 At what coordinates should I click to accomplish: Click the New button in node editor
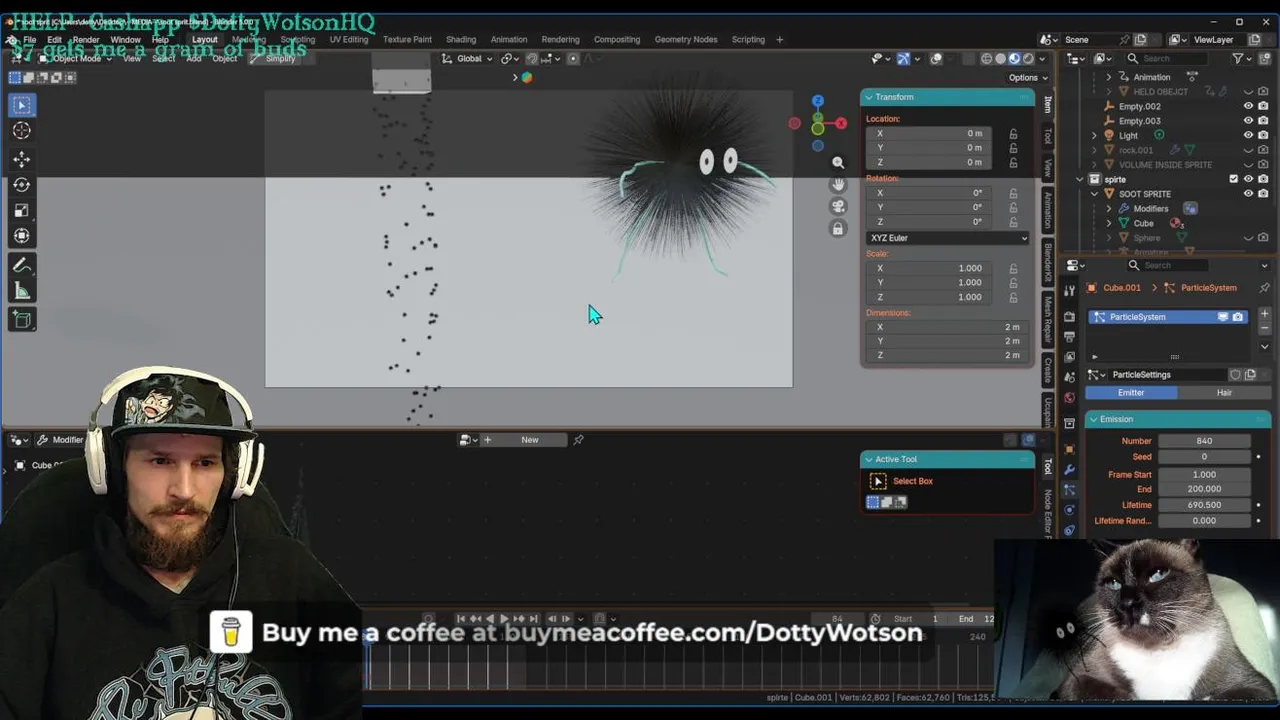pyautogui.click(x=529, y=440)
